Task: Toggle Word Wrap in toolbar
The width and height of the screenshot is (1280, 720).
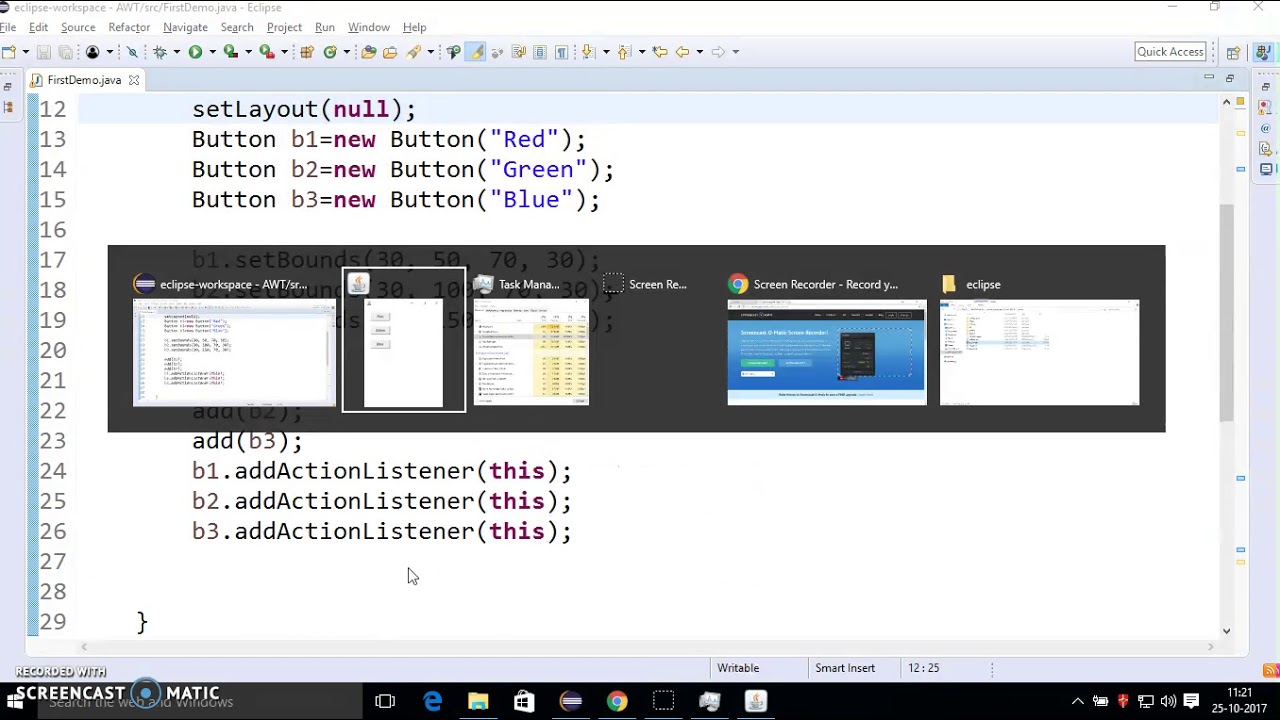Action: pyautogui.click(x=518, y=52)
